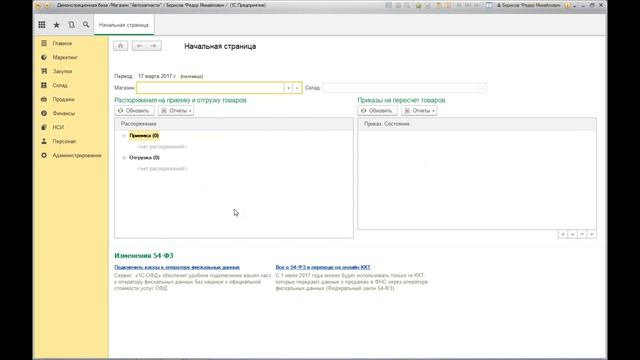The height and width of the screenshot is (360, 640).
Task: Switch to Начальная страница tab
Action: tap(124, 25)
